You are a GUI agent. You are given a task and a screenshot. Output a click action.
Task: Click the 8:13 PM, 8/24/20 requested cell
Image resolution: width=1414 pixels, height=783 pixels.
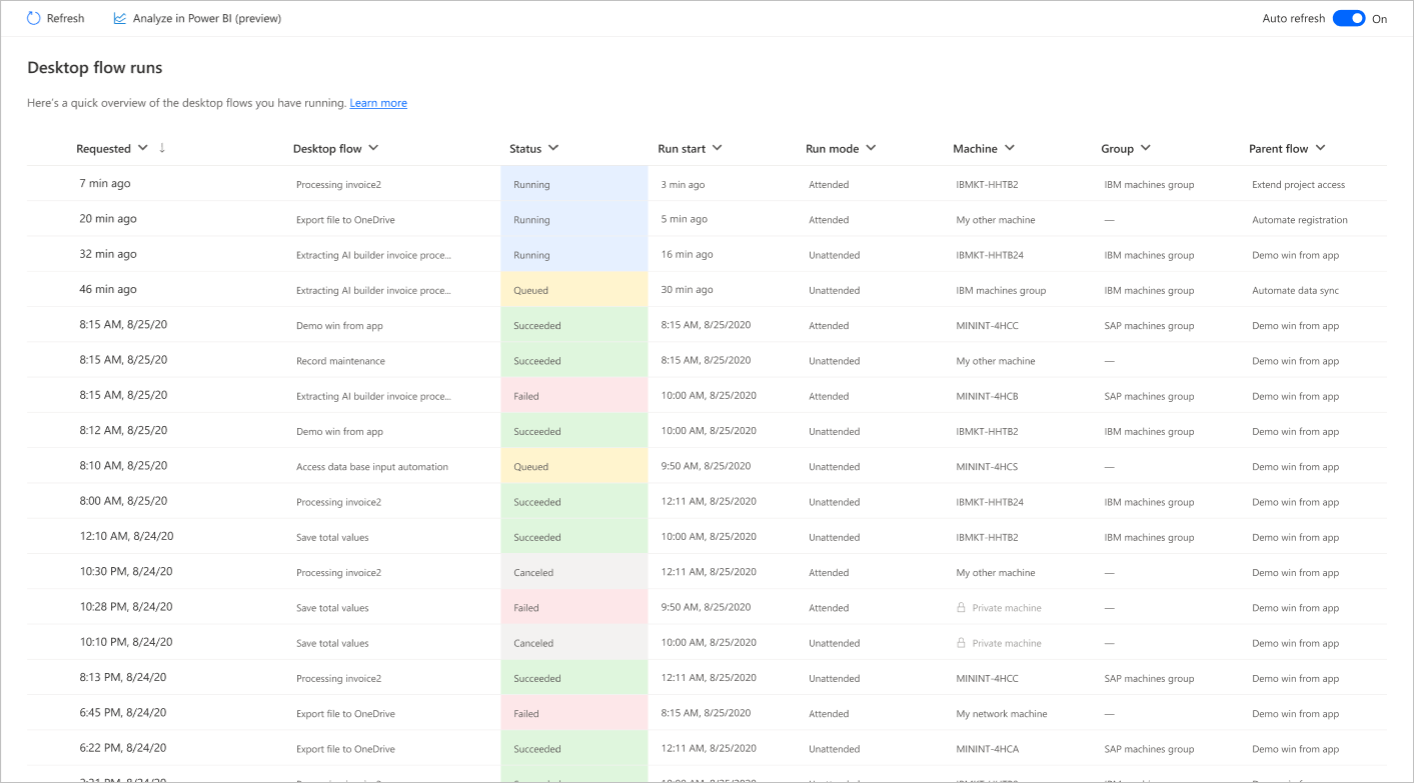[x=123, y=677]
